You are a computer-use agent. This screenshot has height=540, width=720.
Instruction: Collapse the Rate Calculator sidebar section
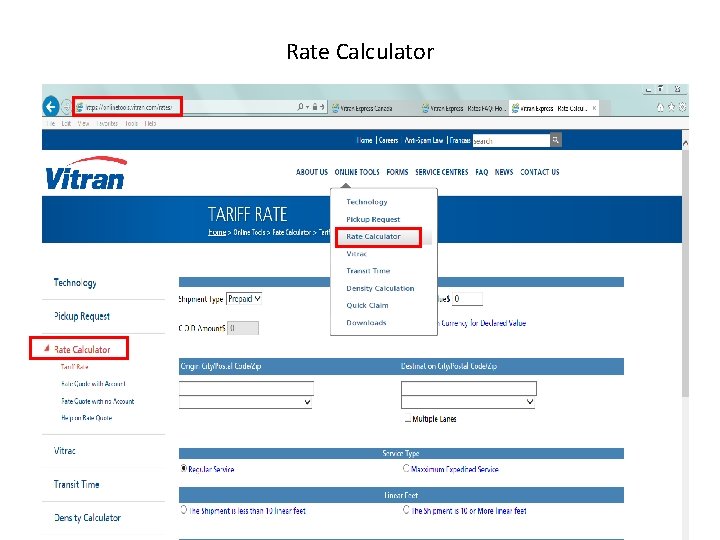coord(47,349)
